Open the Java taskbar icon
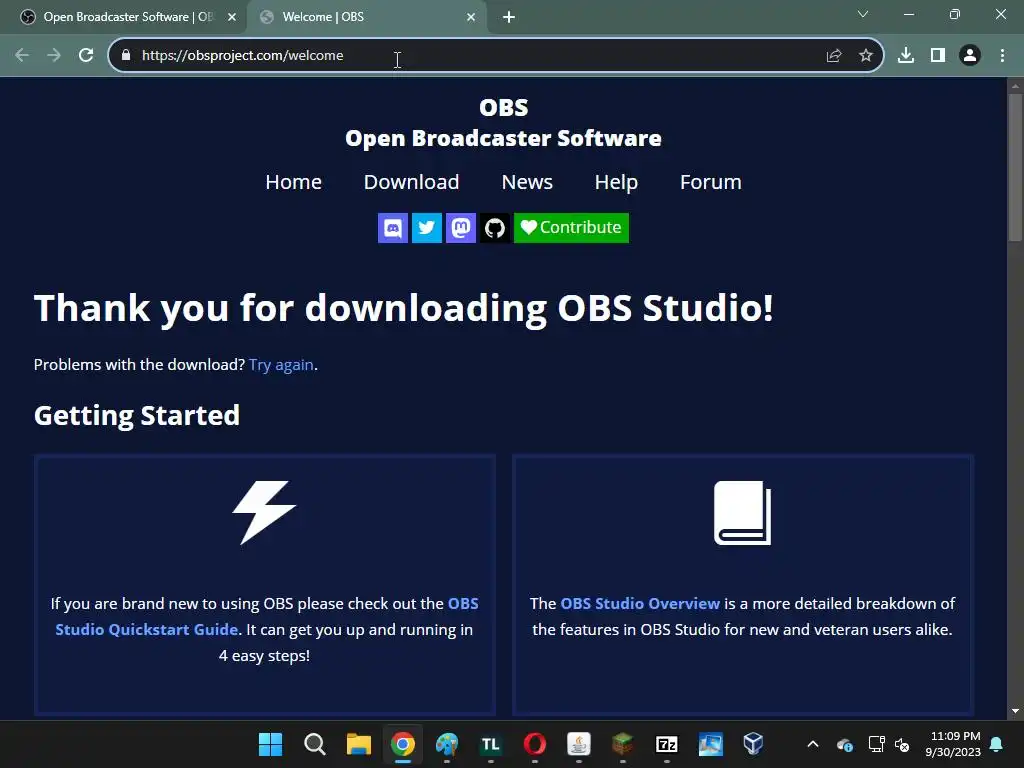This screenshot has height=768, width=1024. [x=579, y=744]
